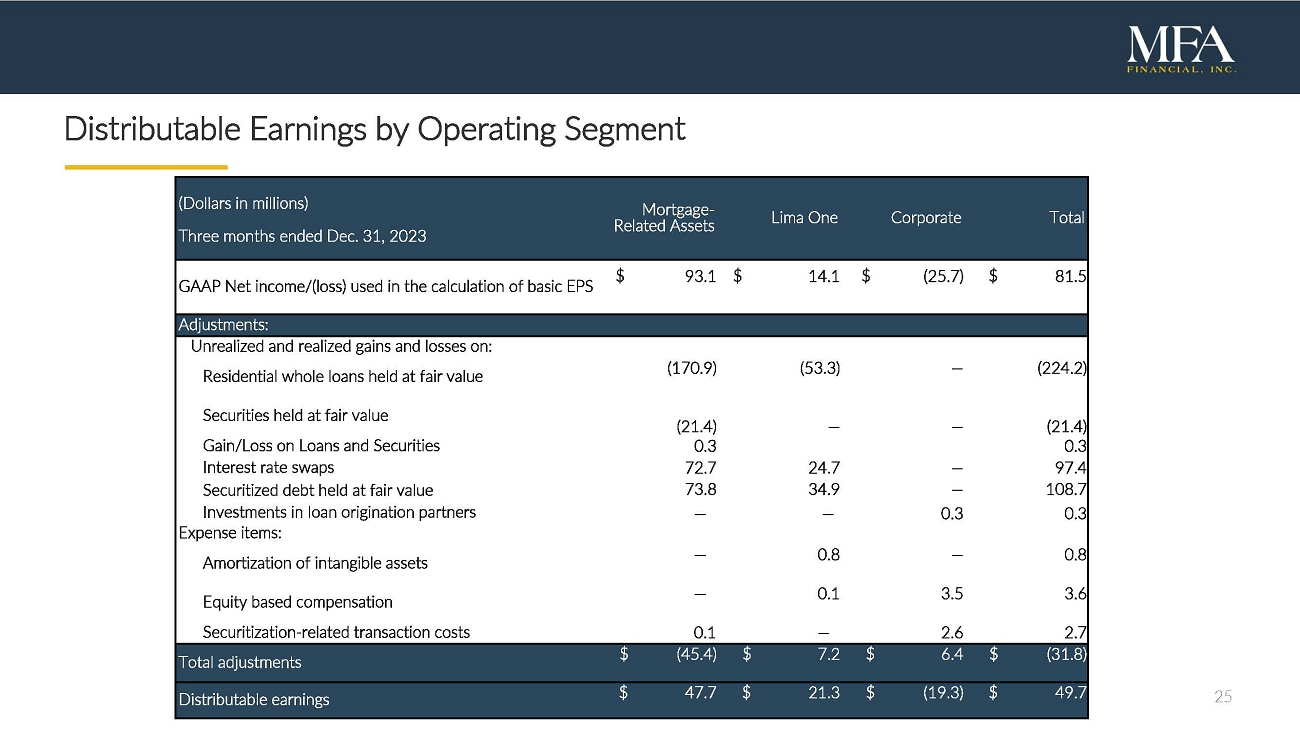Click the Interest rate swaps row label
Viewport: 1300px width, 731px height.
[268, 467]
